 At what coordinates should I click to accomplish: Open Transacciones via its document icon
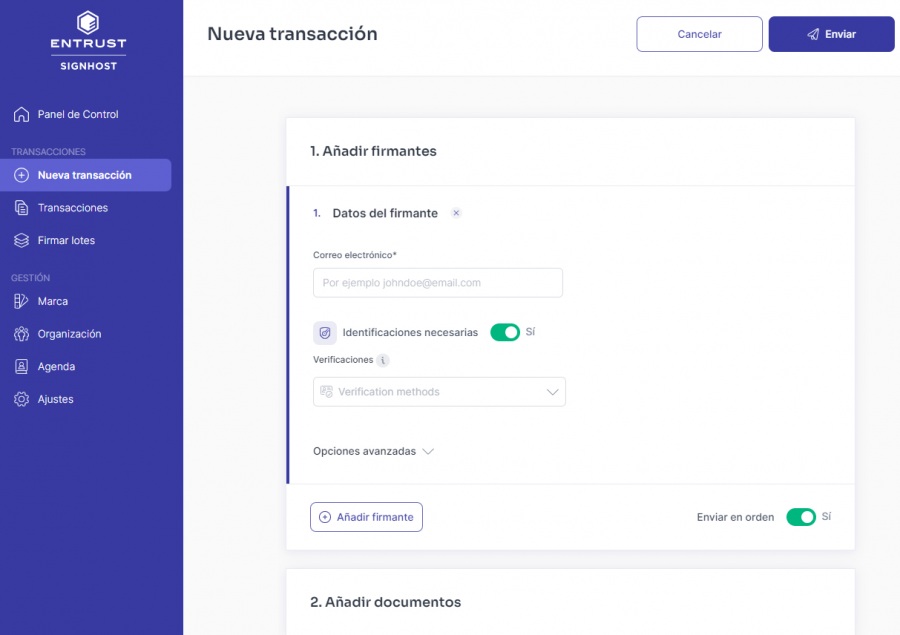20,207
